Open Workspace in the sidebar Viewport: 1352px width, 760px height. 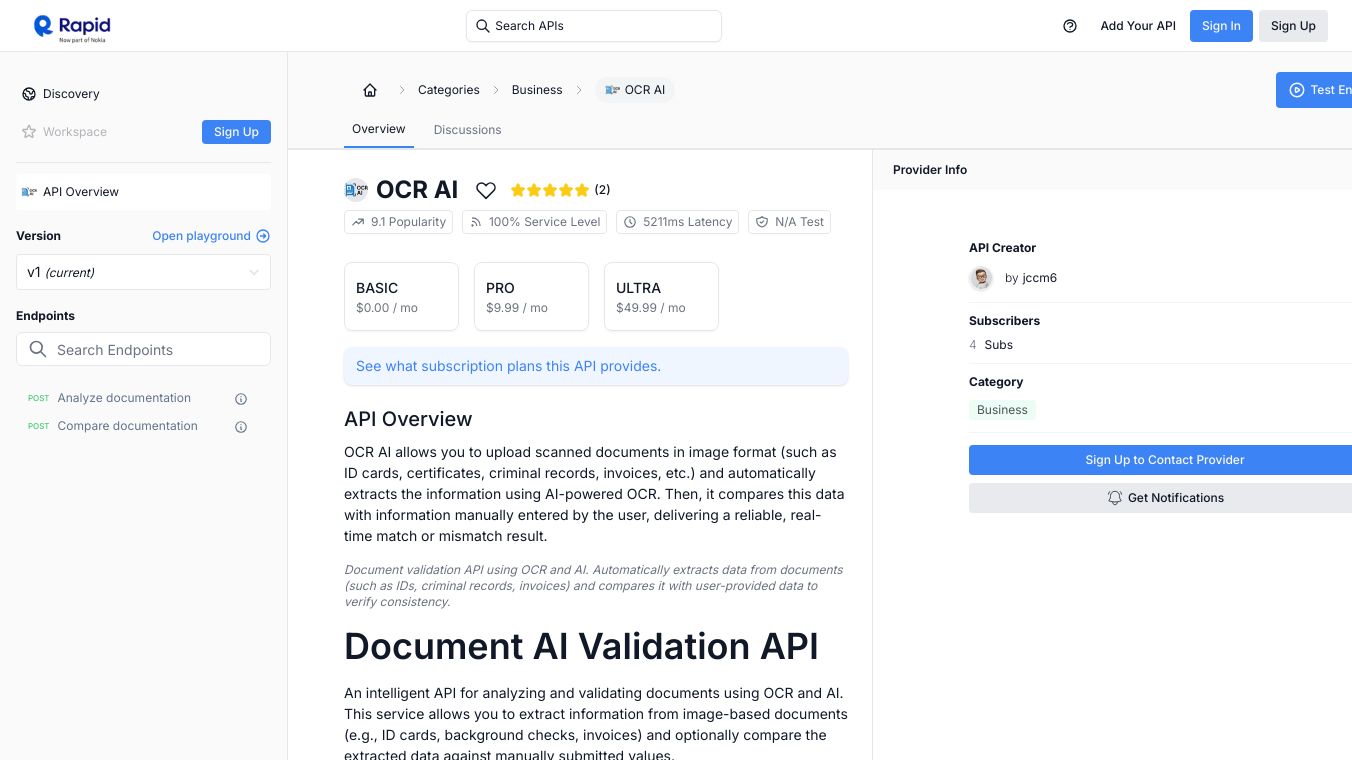point(75,132)
